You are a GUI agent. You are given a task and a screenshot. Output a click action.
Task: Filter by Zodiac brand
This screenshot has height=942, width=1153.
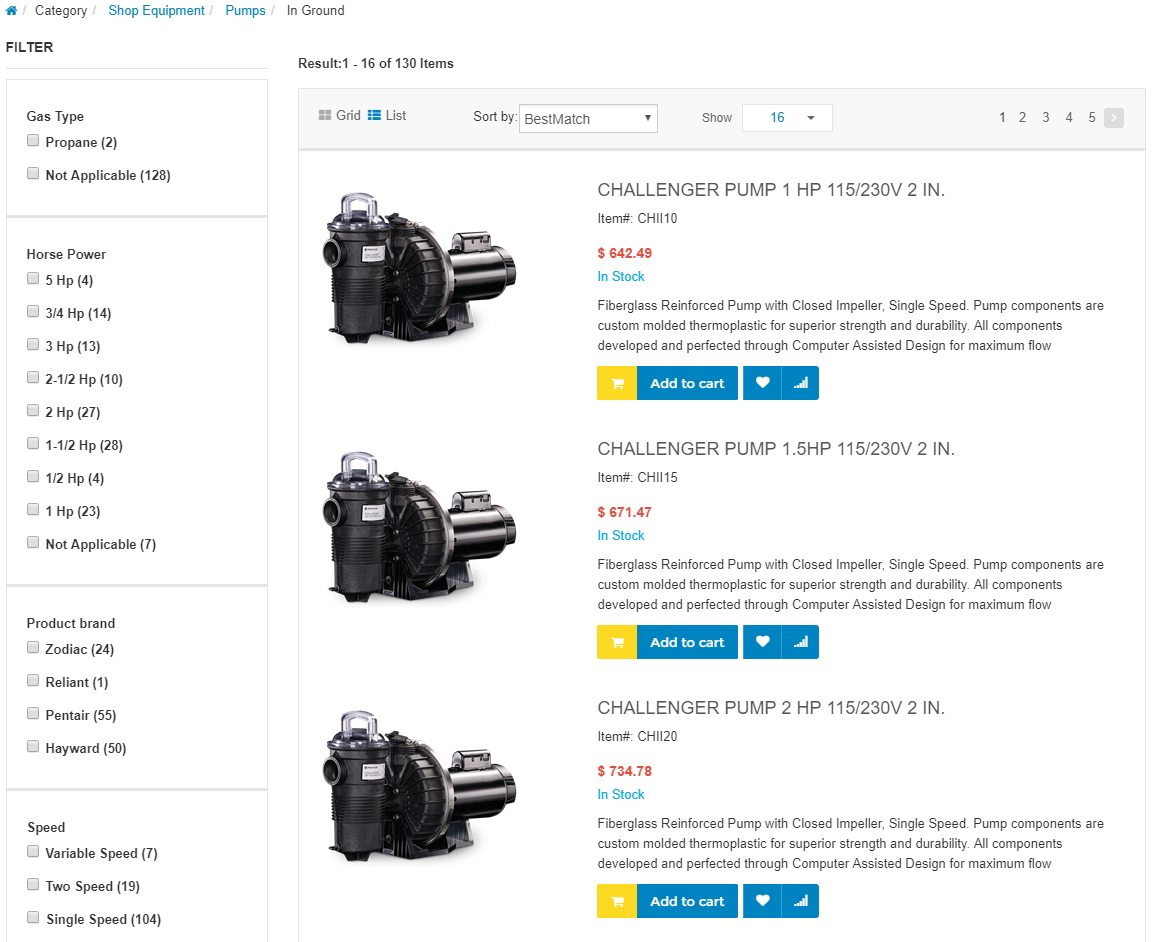[33, 648]
